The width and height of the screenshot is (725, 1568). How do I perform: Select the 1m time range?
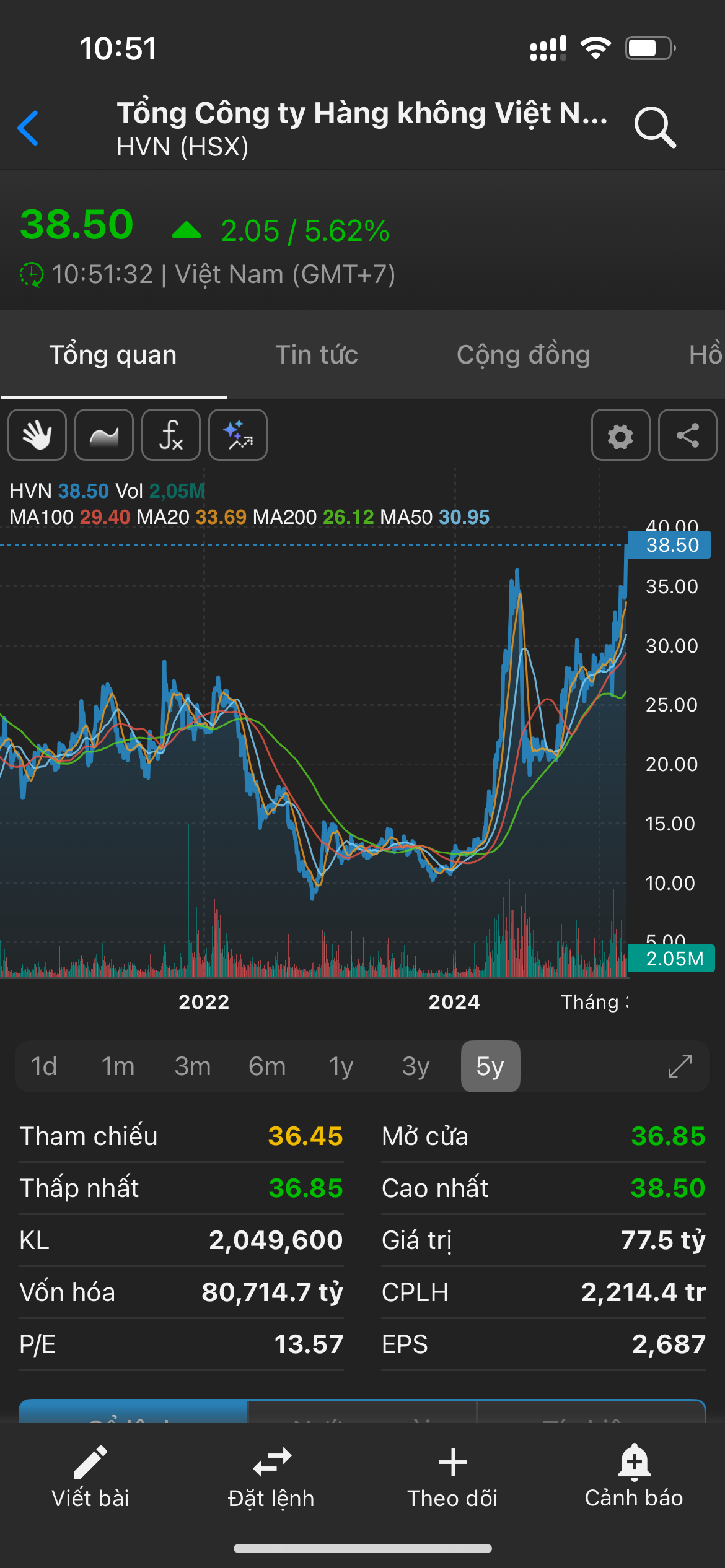(118, 1066)
